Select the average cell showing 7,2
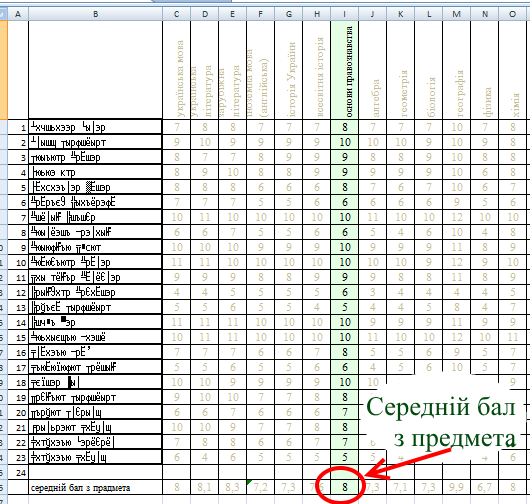This screenshot has height=504, width=530. coord(261,487)
